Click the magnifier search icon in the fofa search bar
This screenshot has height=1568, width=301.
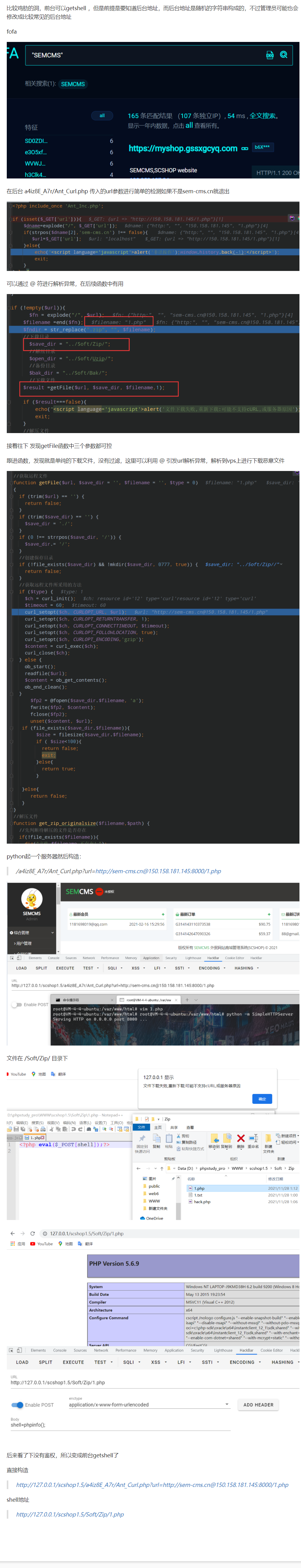[283, 55]
